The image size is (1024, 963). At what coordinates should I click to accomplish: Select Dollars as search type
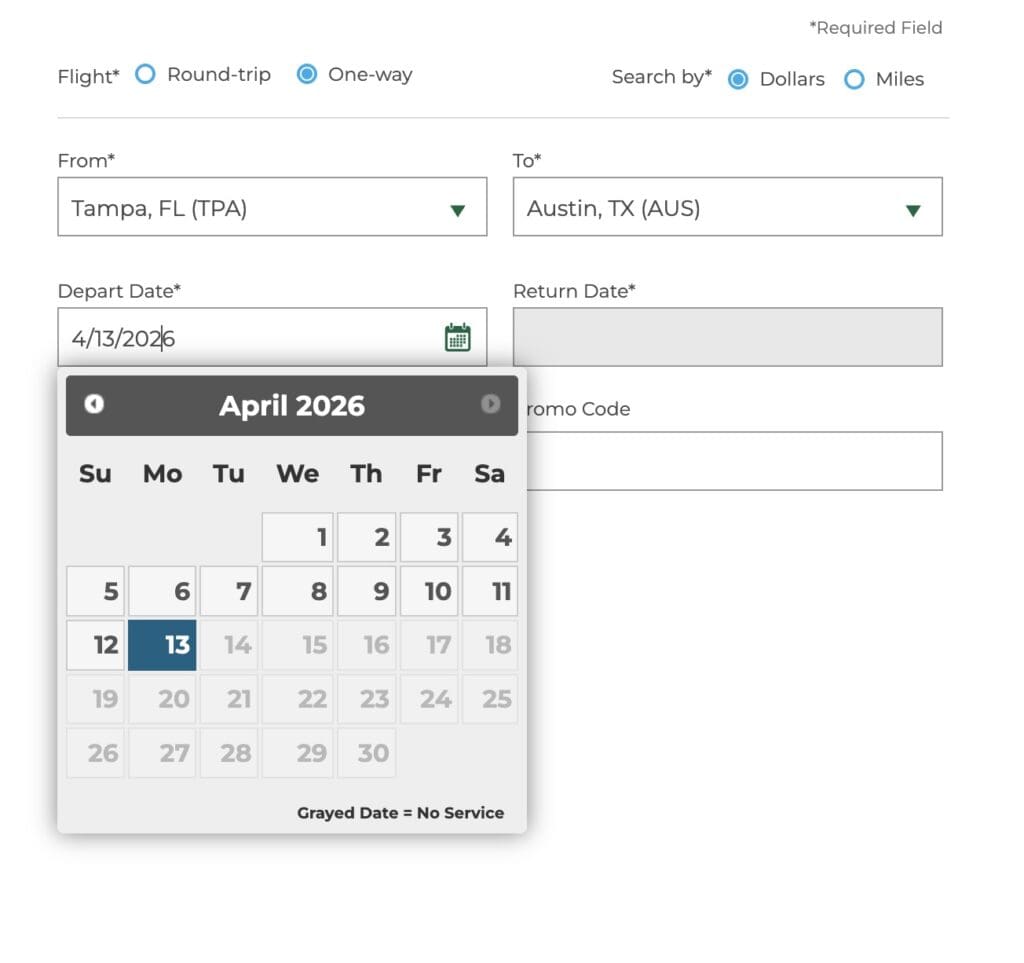click(x=738, y=78)
